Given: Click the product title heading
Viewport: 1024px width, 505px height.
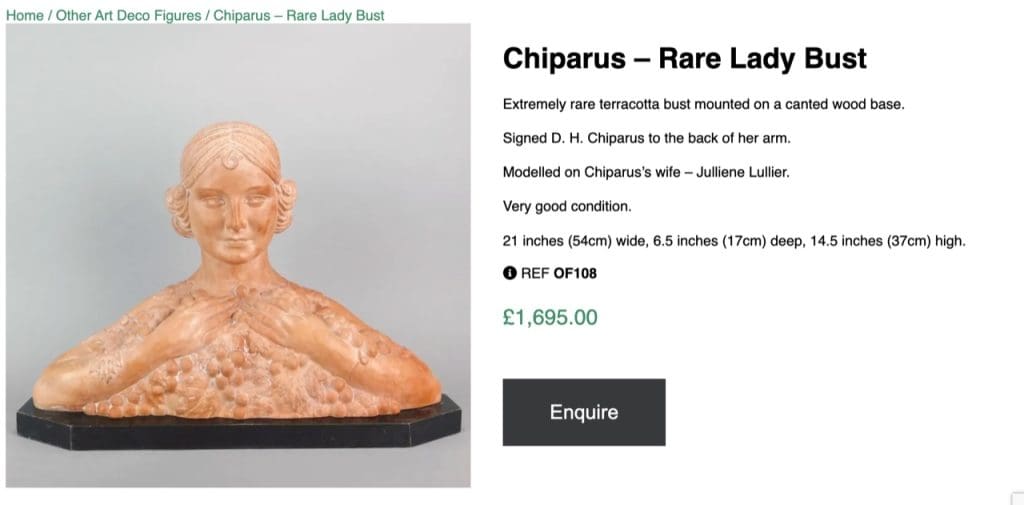Looking at the screenshot, I should point(684,58).
